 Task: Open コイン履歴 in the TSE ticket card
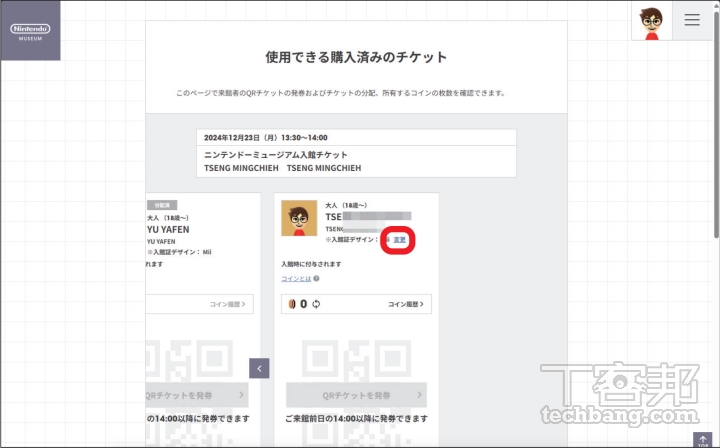pyautogui.click(x=405, y=304)
